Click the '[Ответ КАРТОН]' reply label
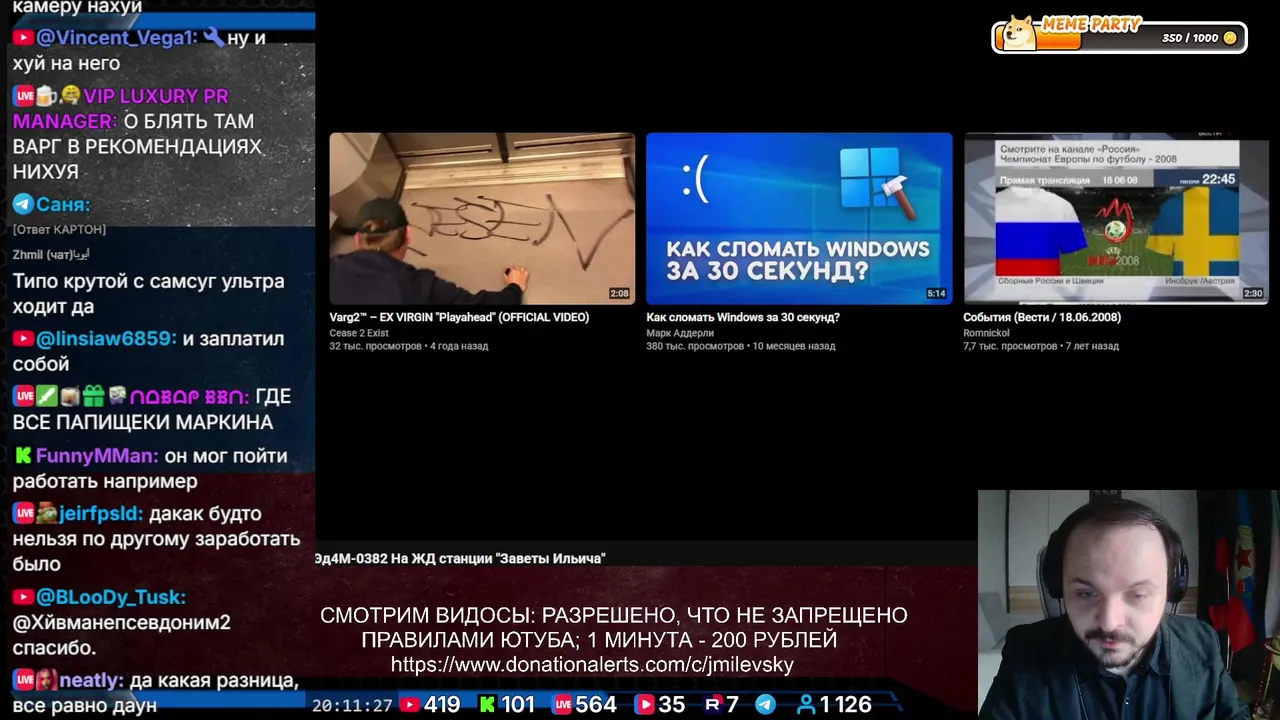1280x720 pixels. tap(59, 229)
